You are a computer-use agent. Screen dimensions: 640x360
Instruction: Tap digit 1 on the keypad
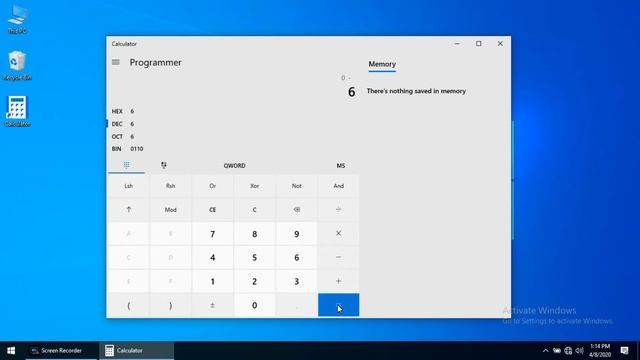213,281
